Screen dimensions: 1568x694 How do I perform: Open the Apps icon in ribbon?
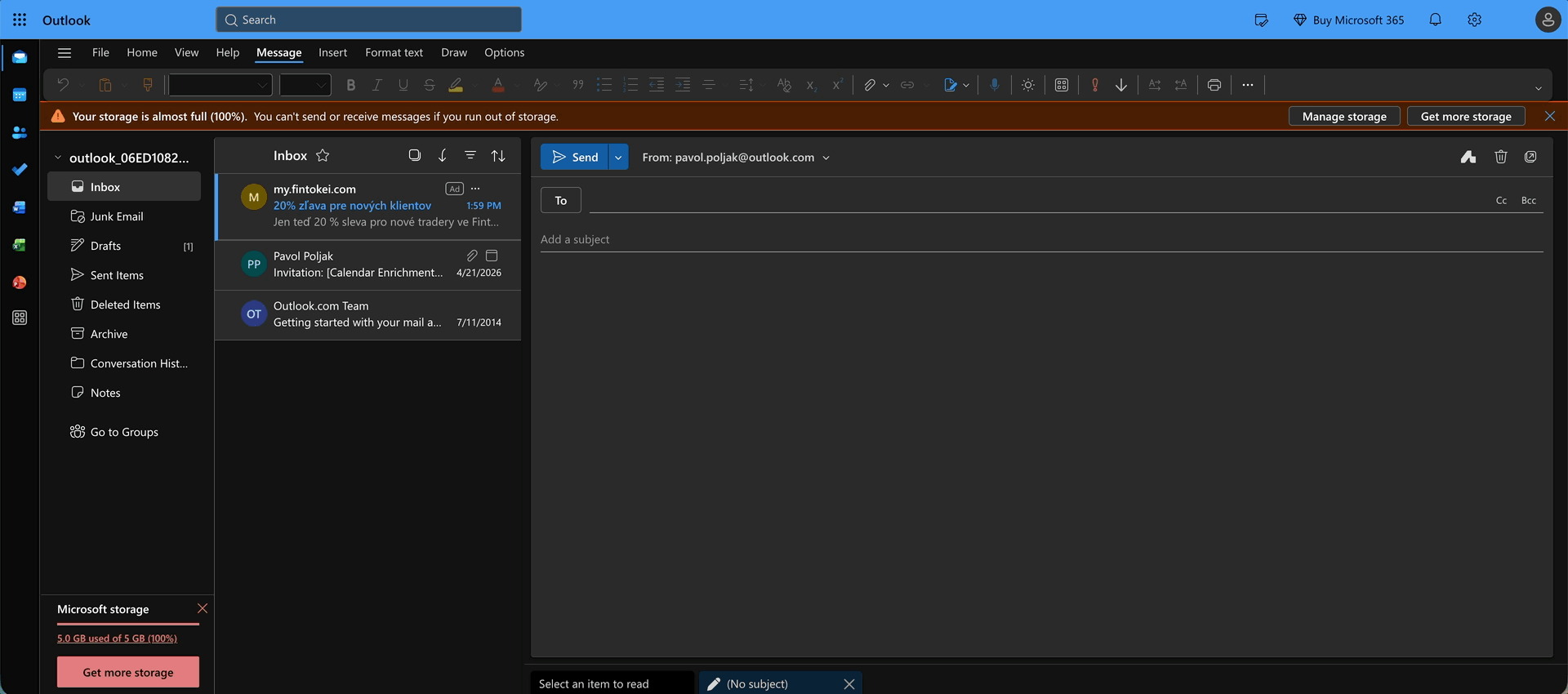pyautogui.click(x=1062, y=85)
